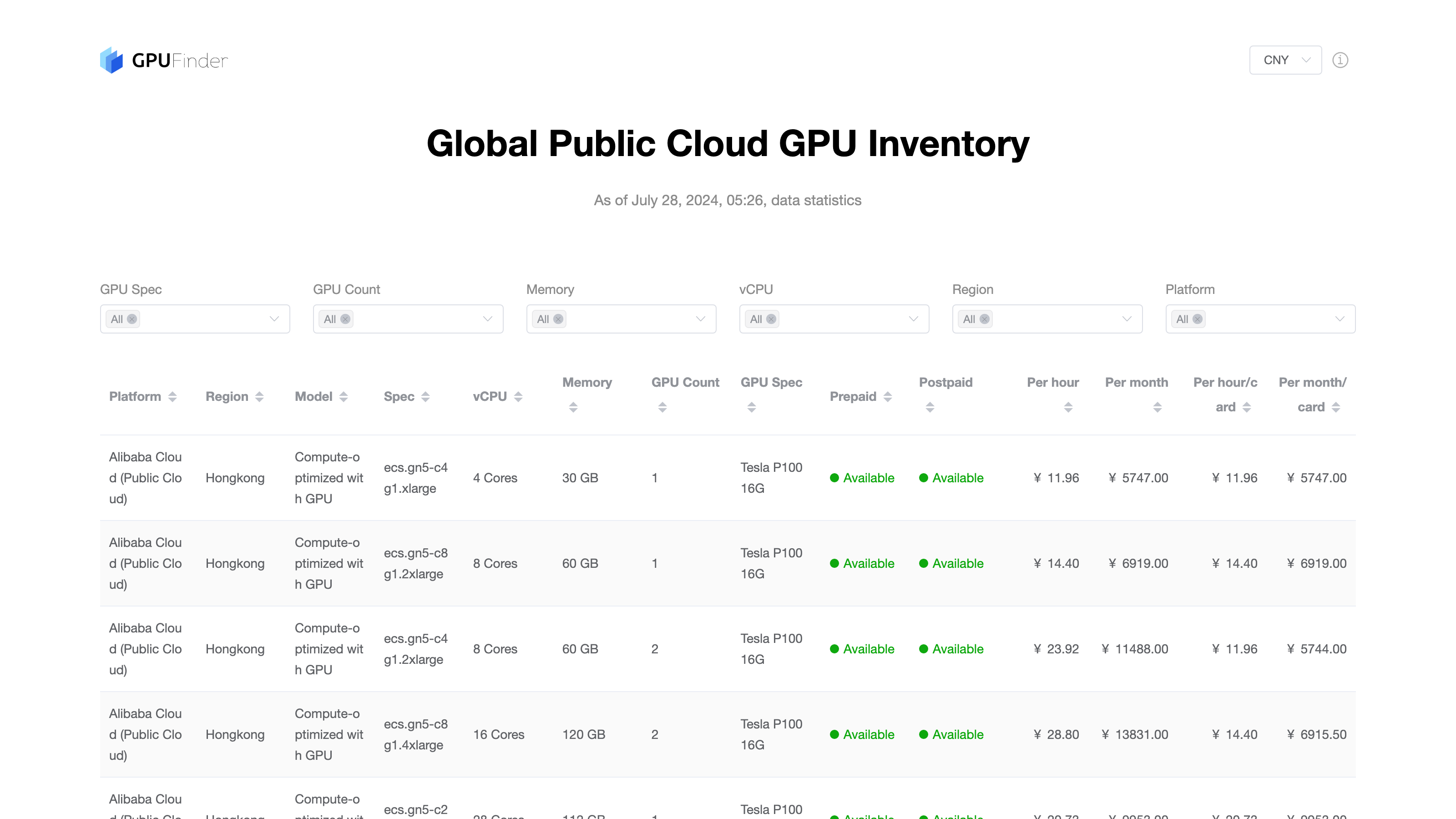This screenshot has height=819, width=1456.
Task: Click the 16 Cores vCPU cell
Action: point(499,734)
